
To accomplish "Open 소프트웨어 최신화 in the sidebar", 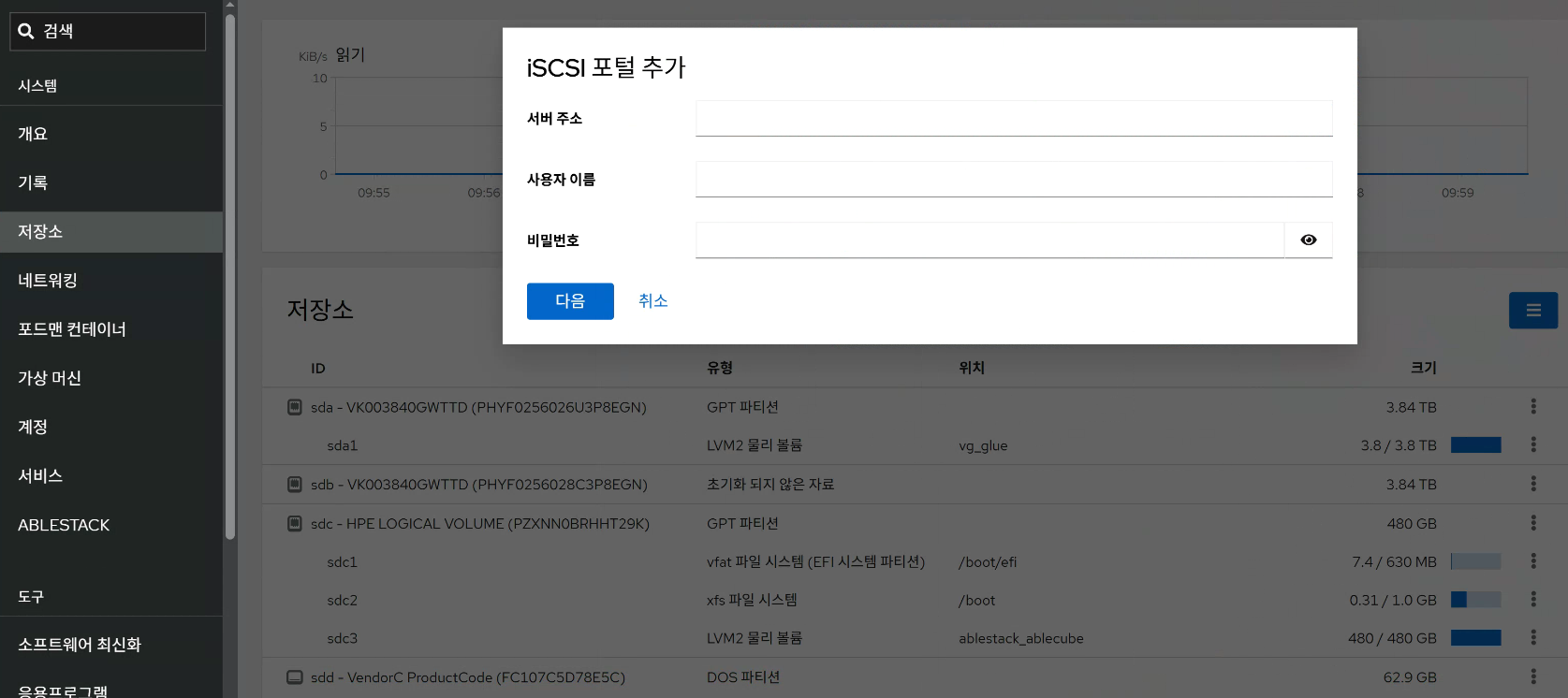I will tap(111, 645).
